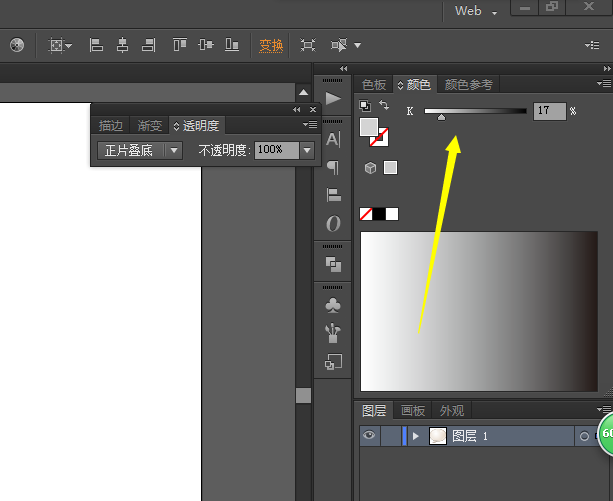
Task: Click the K percentage value field
Action: (x=549, y=111)
